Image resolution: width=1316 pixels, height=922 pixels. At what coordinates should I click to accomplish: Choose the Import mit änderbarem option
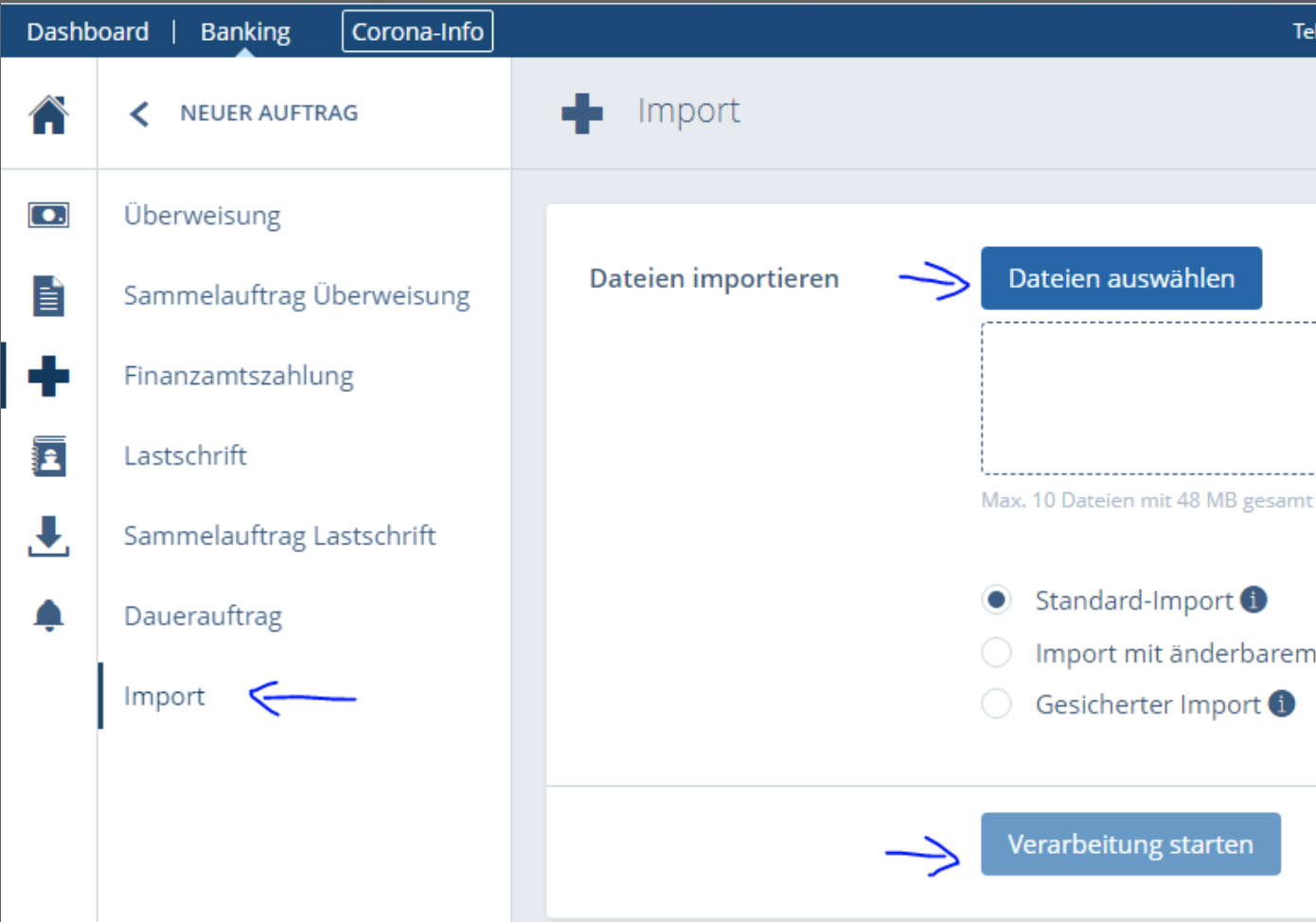point(996,651)
